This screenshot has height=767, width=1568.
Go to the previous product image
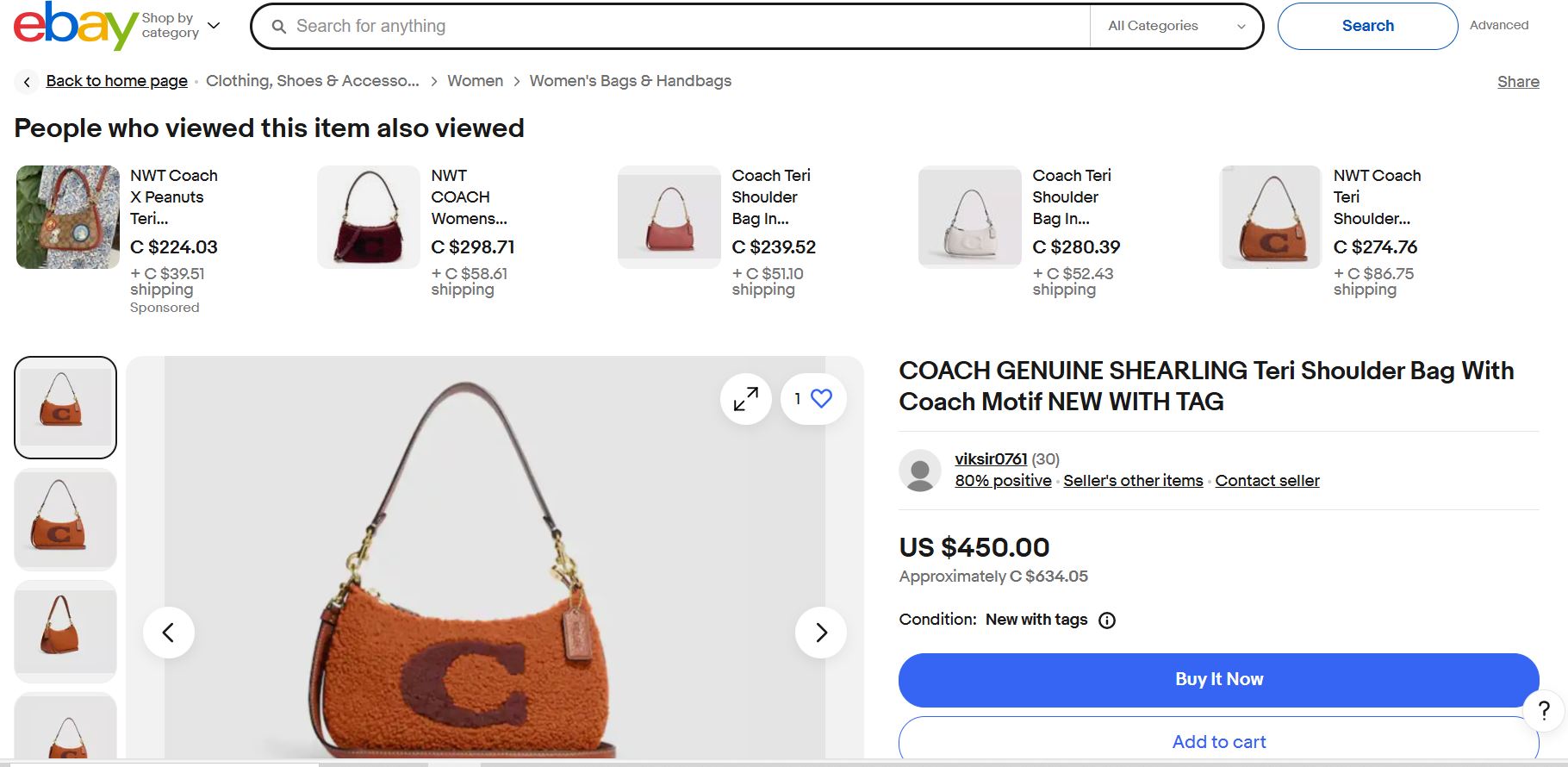(x=169, y=633)
